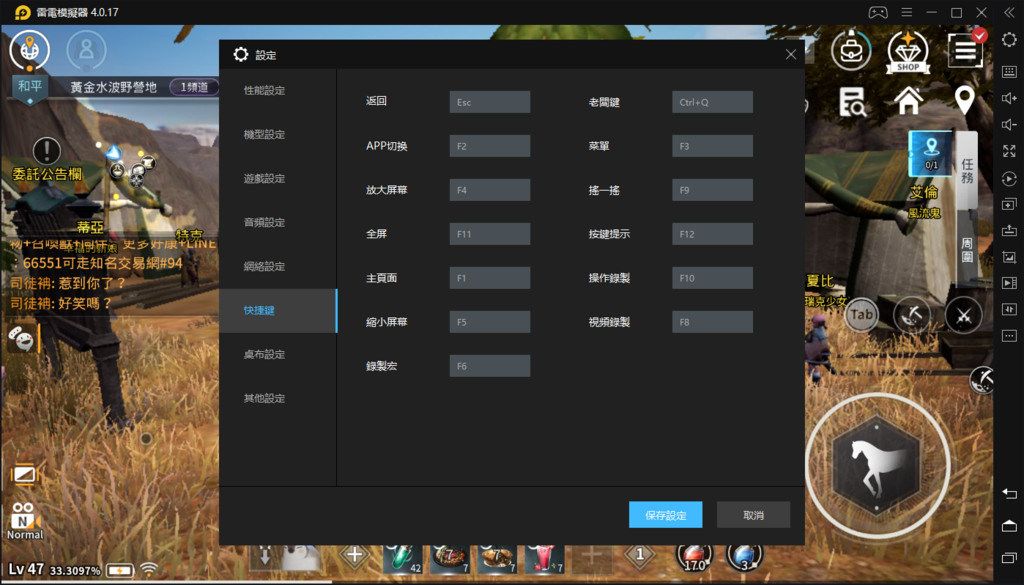Open the chat emoji icon
This screenshot has height=585, width=1024.
pos(22,338)
